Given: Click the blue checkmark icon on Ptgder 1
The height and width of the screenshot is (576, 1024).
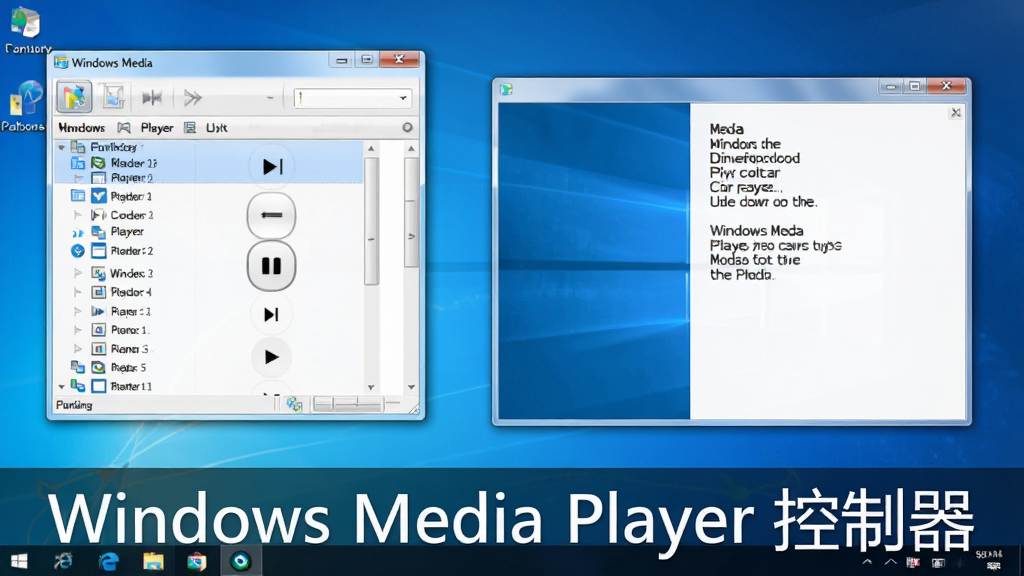Looking at the screenshot, I should (99, 195).
